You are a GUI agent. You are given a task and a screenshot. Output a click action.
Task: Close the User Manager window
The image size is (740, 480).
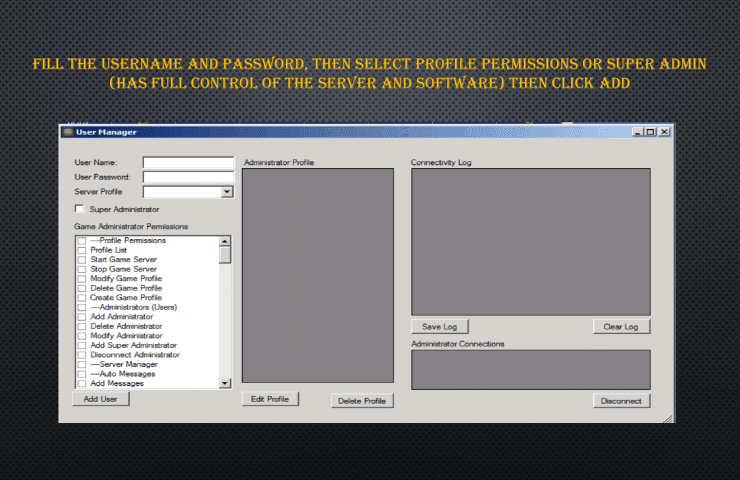point(664,132)
